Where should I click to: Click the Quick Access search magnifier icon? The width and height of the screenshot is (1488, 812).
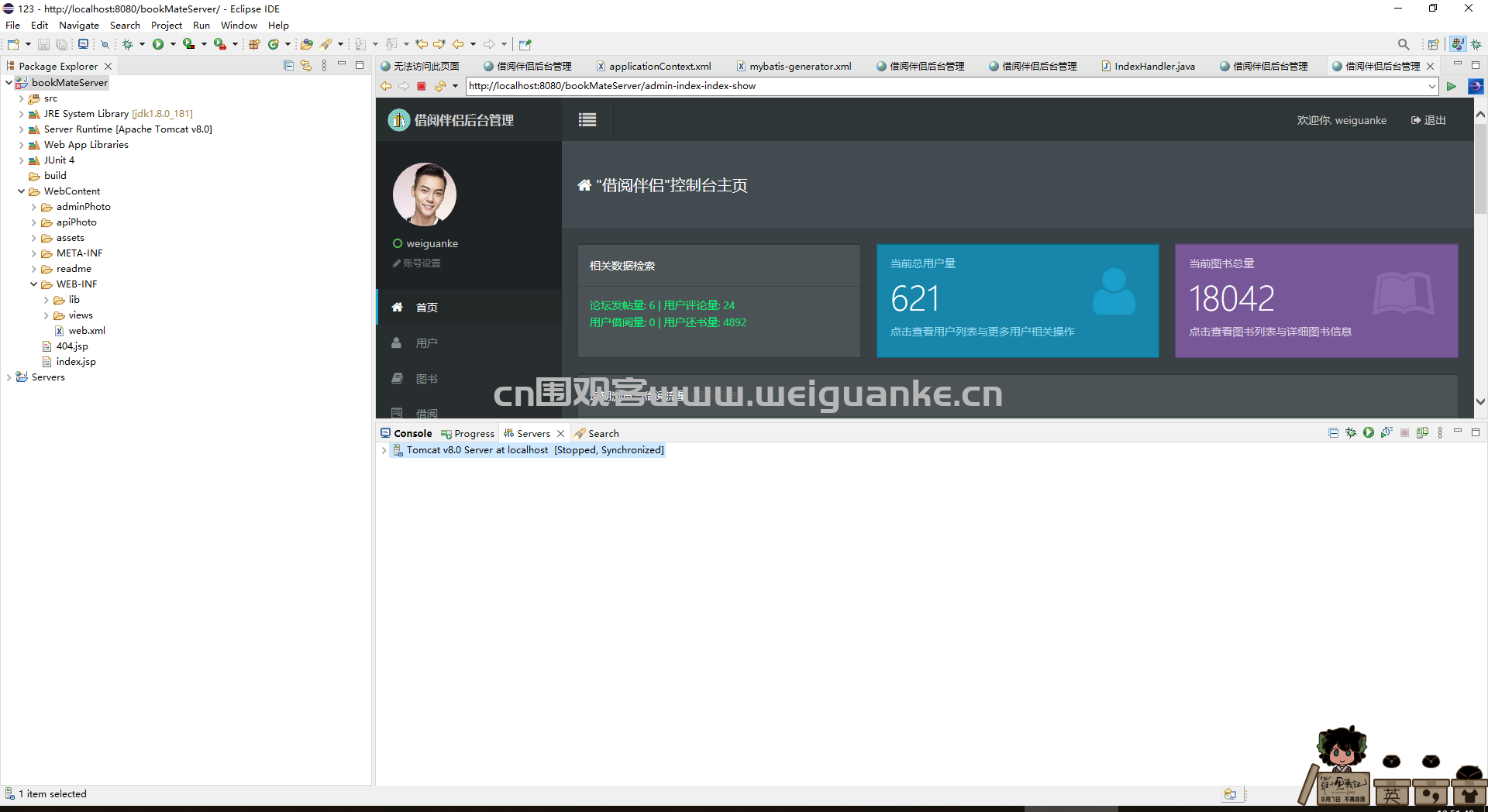coord(1404,44)
